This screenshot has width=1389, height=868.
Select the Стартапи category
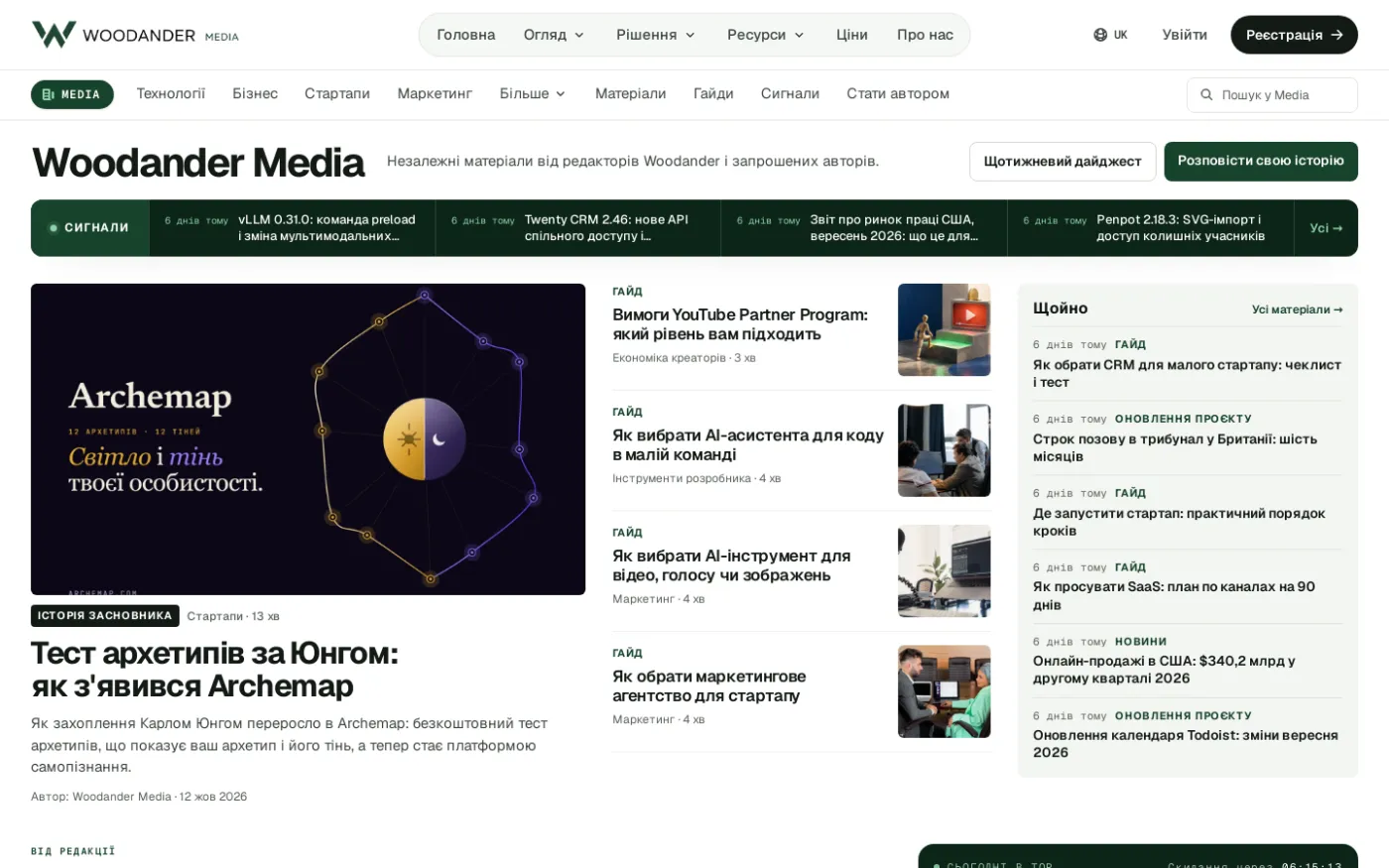coord(337,93)
